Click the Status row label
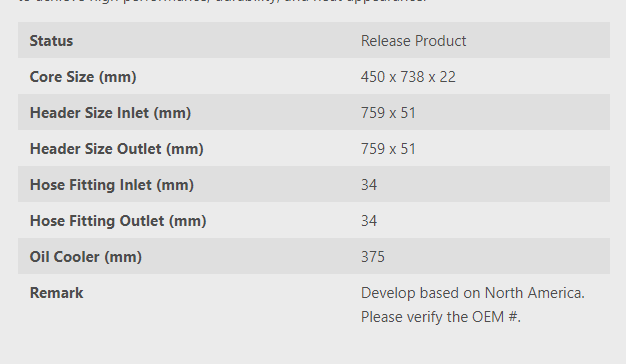626x364 pixels. (51, 41)
